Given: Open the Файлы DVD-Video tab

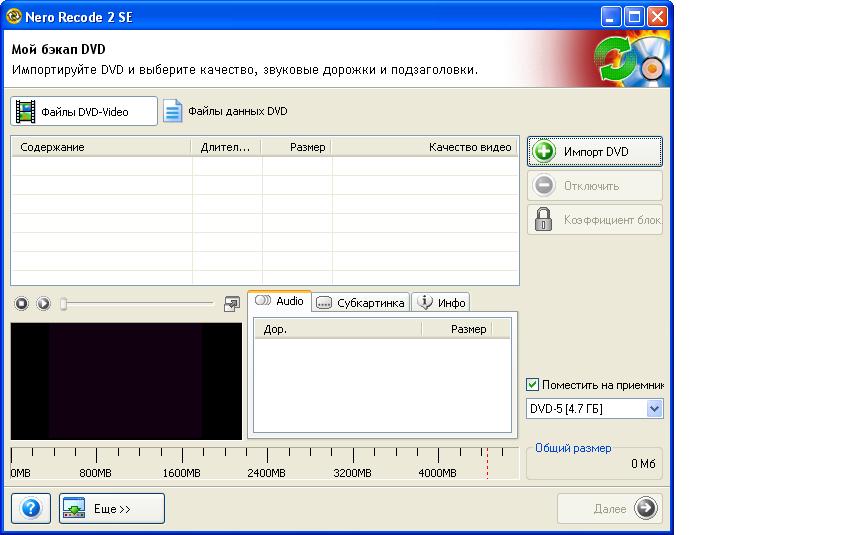Looking at the screenshot, I should click(x=84, y=111).
